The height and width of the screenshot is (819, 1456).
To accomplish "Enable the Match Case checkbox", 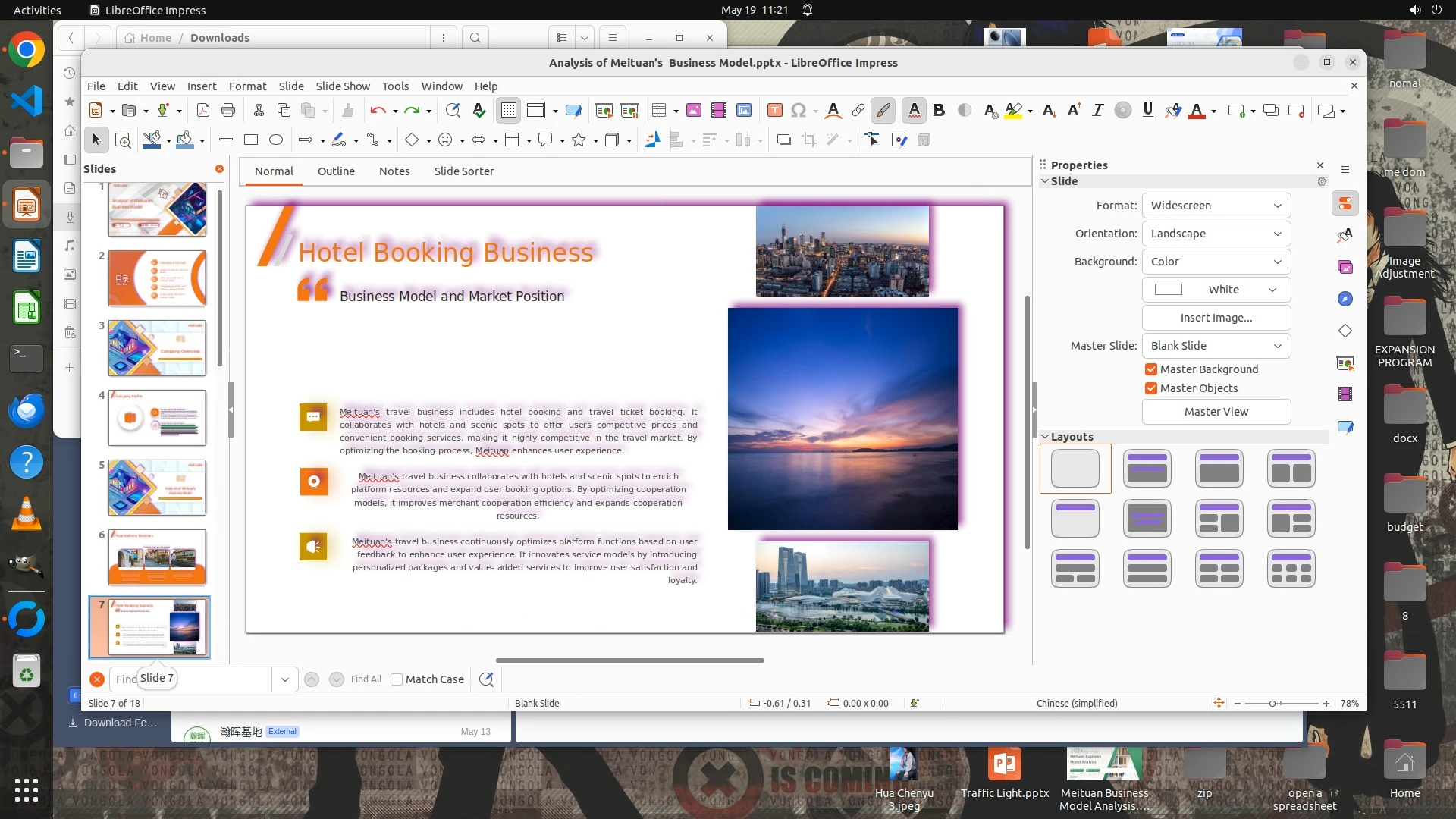I will 397,679.
